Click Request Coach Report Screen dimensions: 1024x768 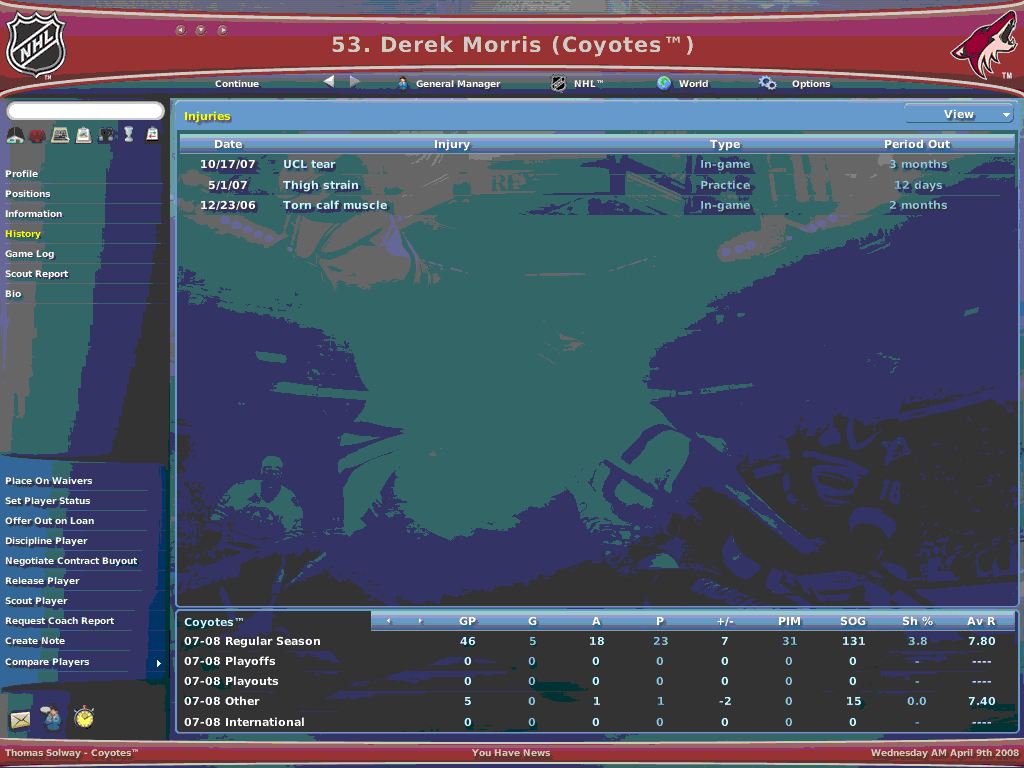tap(59, 621)
